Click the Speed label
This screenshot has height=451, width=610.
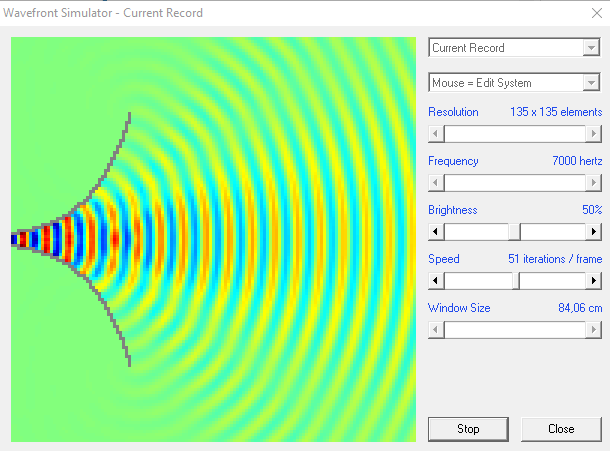(x=443, y=259)
